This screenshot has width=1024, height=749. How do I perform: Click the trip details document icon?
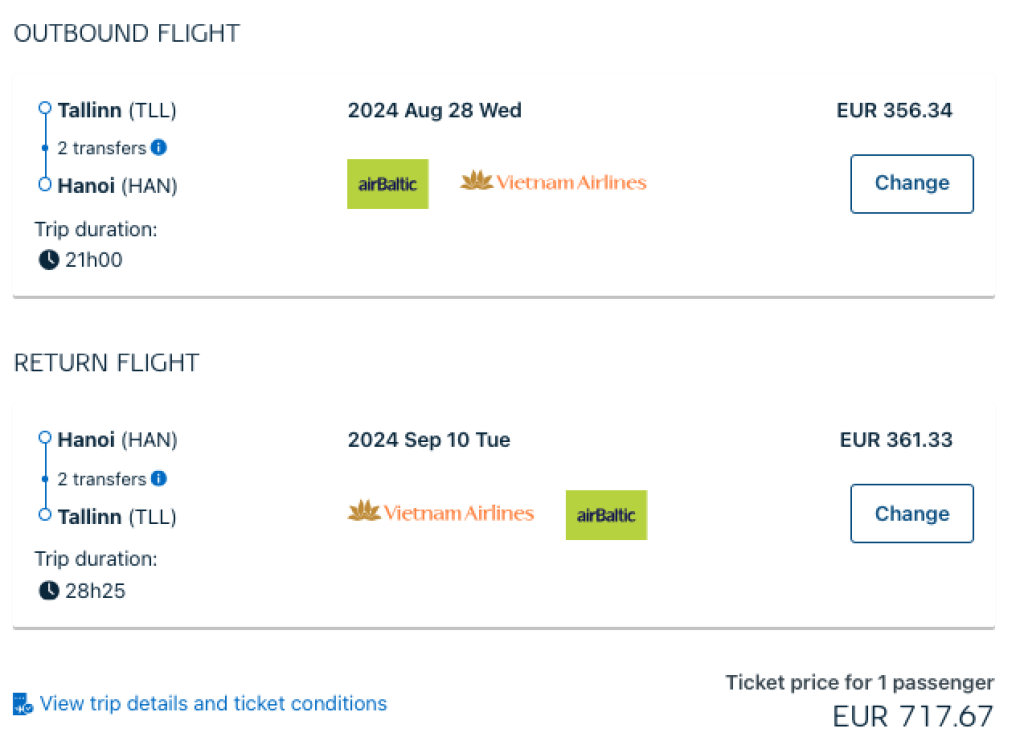tap(23, 704)
